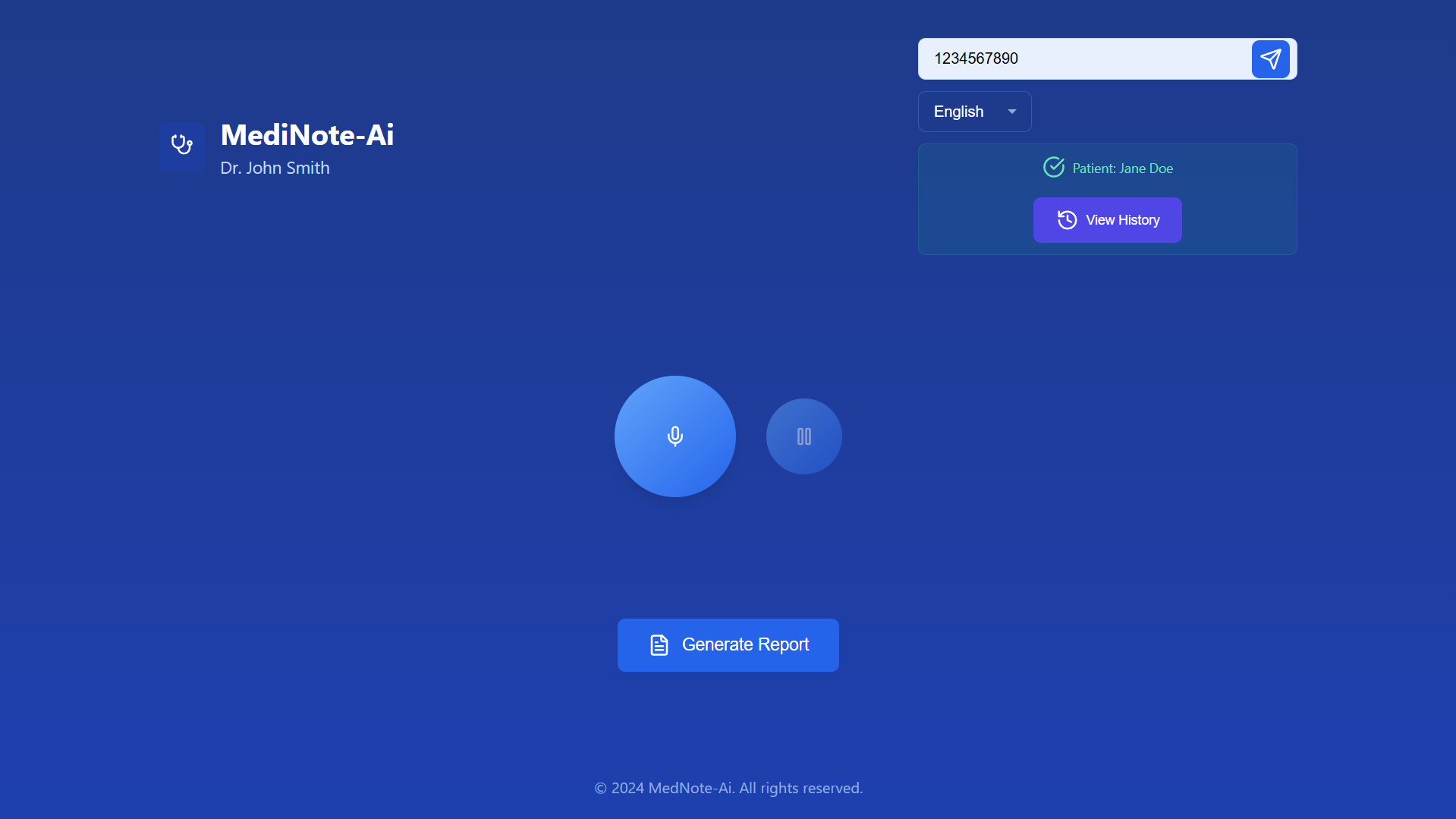Viewport: 1456px width, 819px height.
Task: Click the green patient verified checkmark
Action: 1053,167
